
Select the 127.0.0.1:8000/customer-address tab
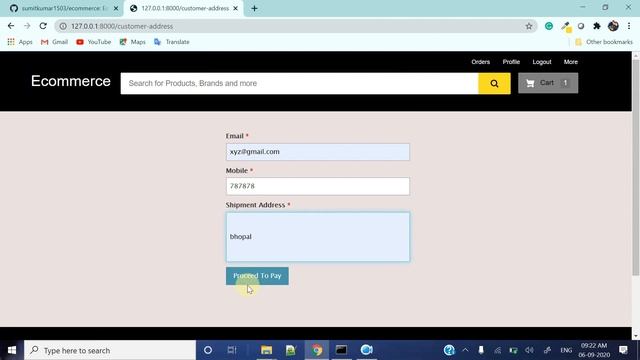coord(184,8)
